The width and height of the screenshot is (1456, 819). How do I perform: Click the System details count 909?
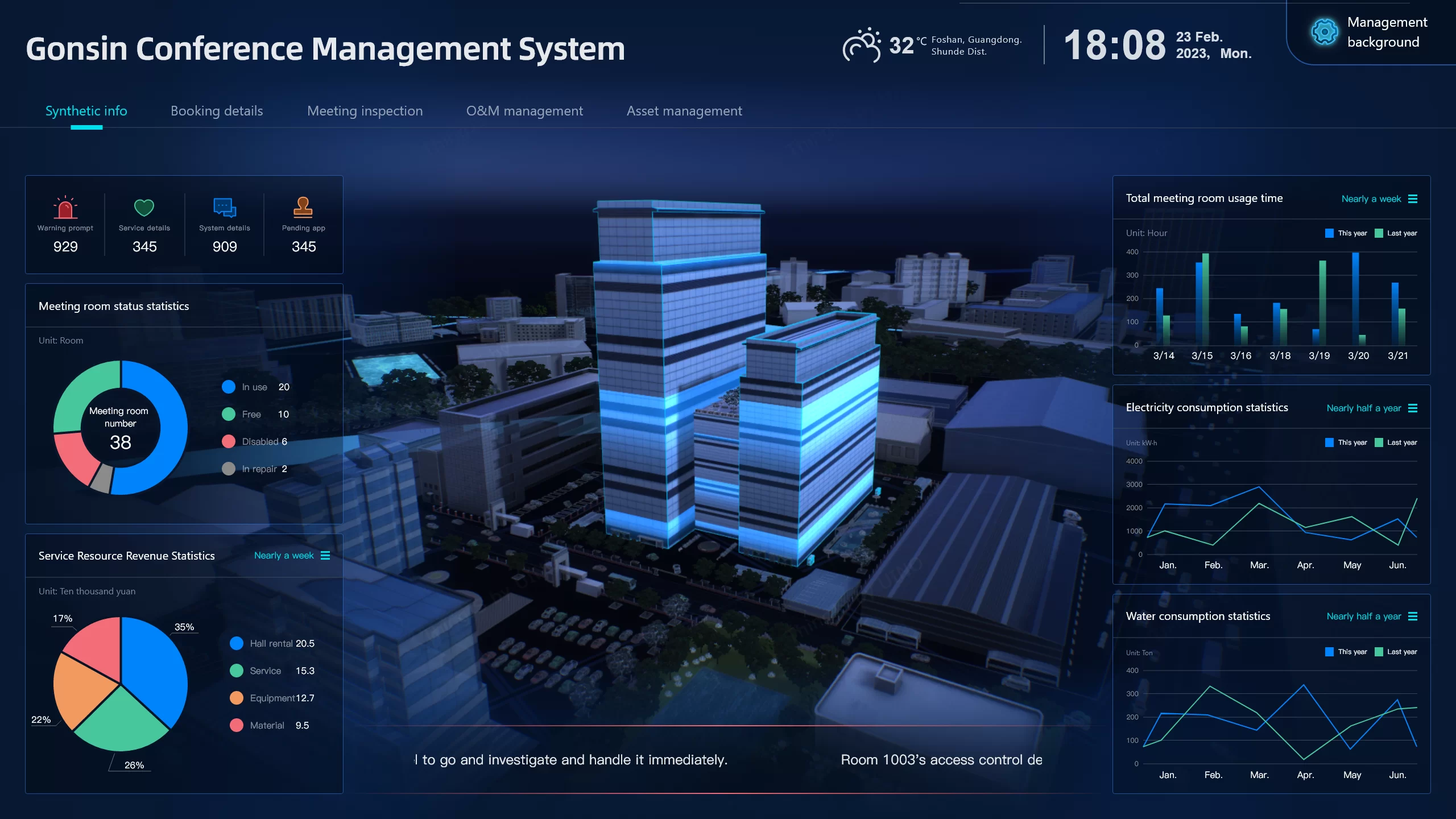tap(225, 247)
